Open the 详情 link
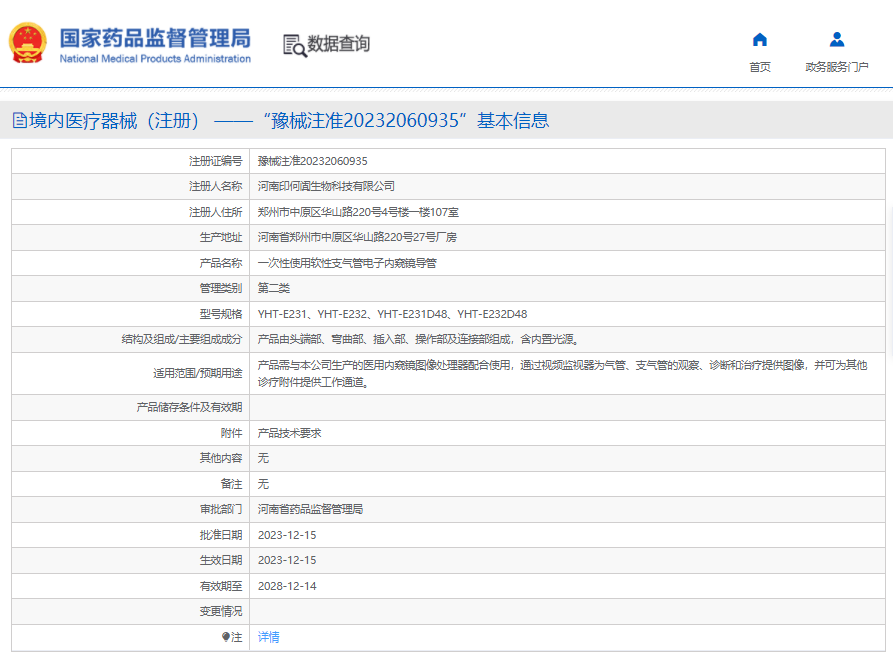 click(268, 637)
